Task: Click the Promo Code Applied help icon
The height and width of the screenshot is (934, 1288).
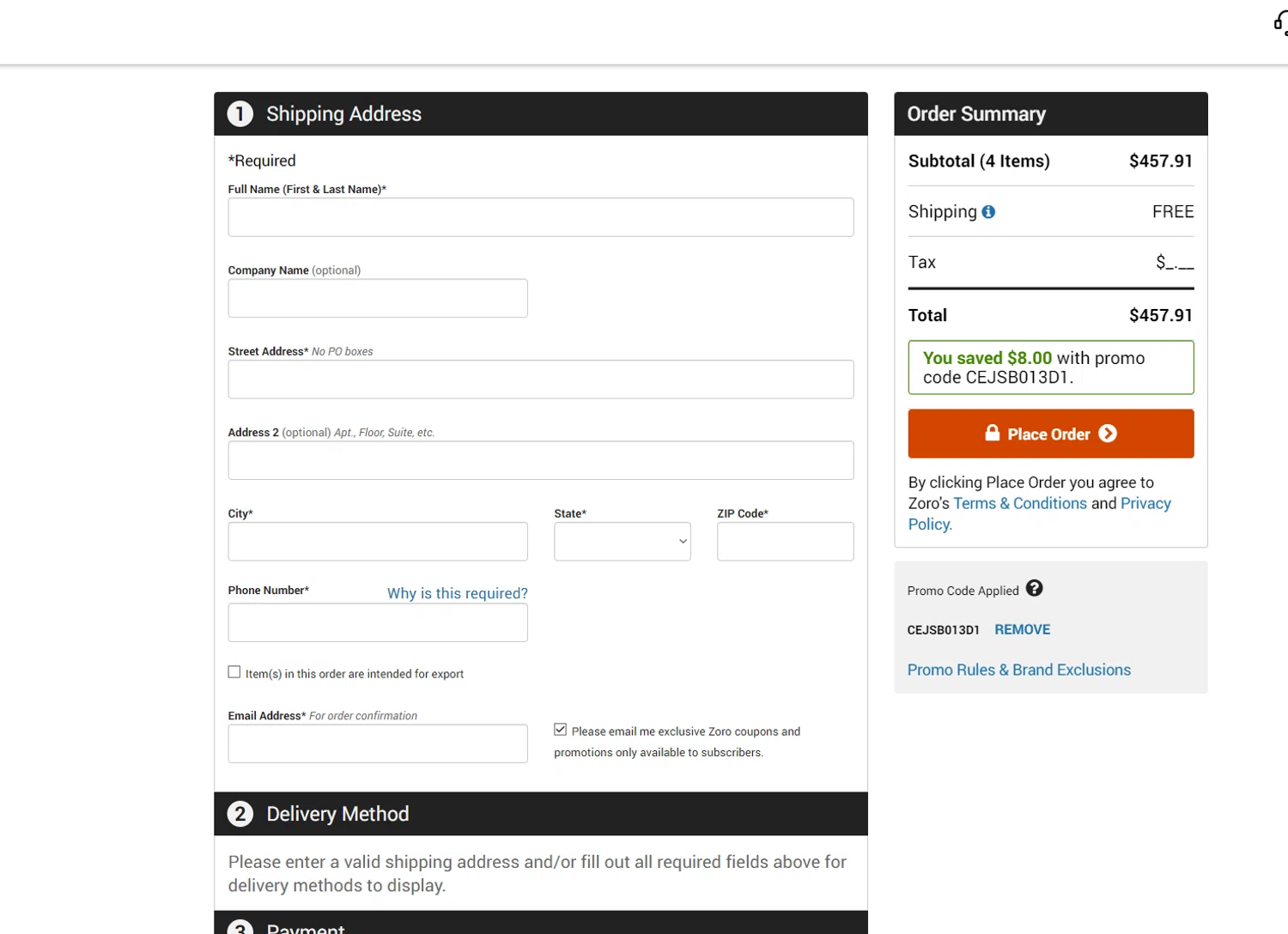Action: (1034, 589)
